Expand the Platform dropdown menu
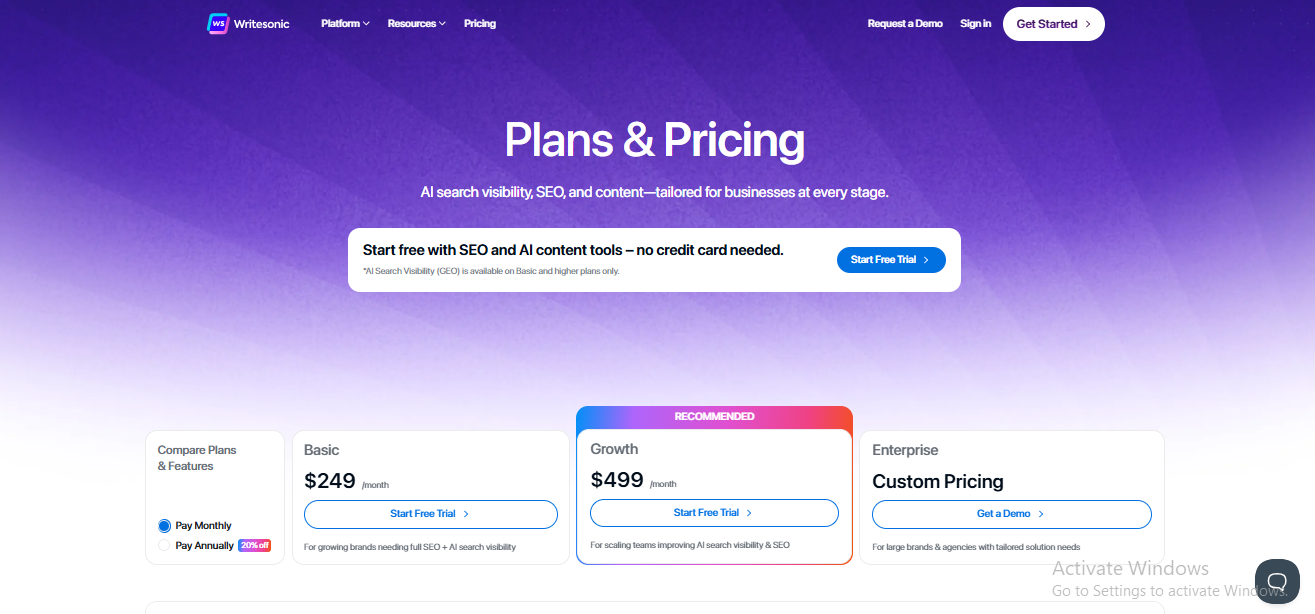Viewport: 1315px width, 614px height. pyautogui.click(x=344, y=23)
